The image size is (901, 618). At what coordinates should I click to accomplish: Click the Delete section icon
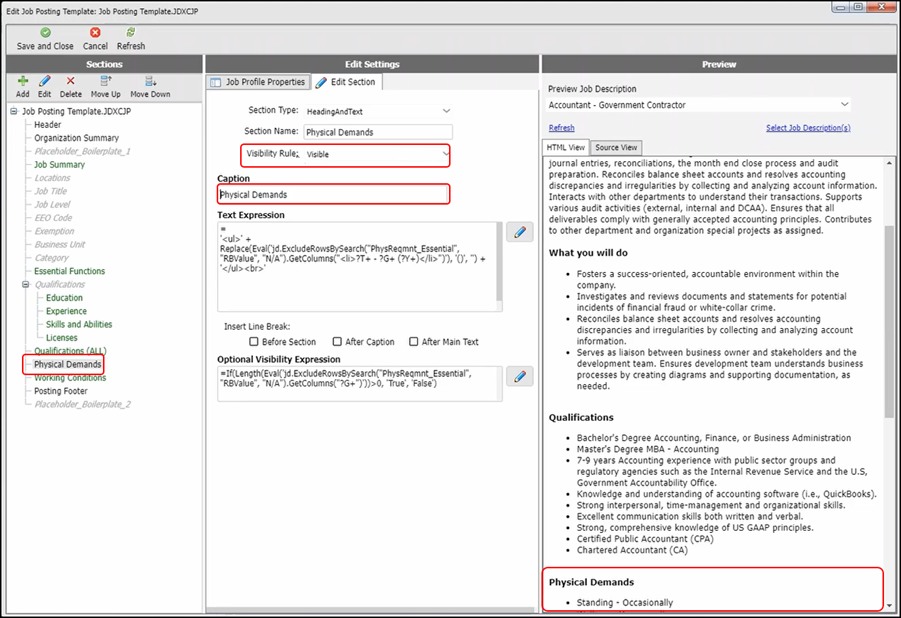70,81
